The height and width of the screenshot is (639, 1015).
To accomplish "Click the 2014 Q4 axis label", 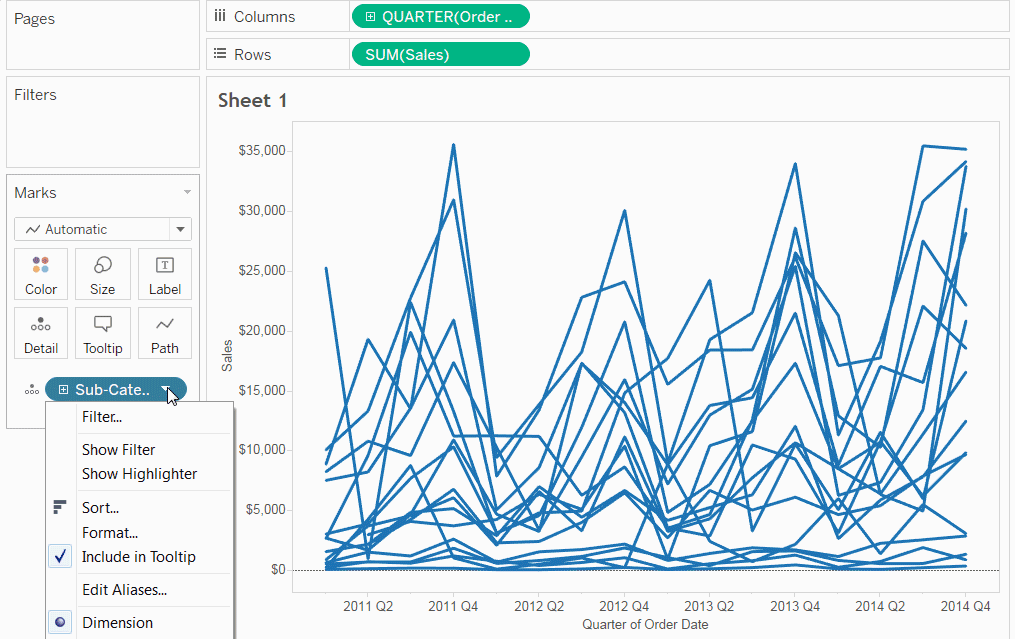I will tap(965, 606).
